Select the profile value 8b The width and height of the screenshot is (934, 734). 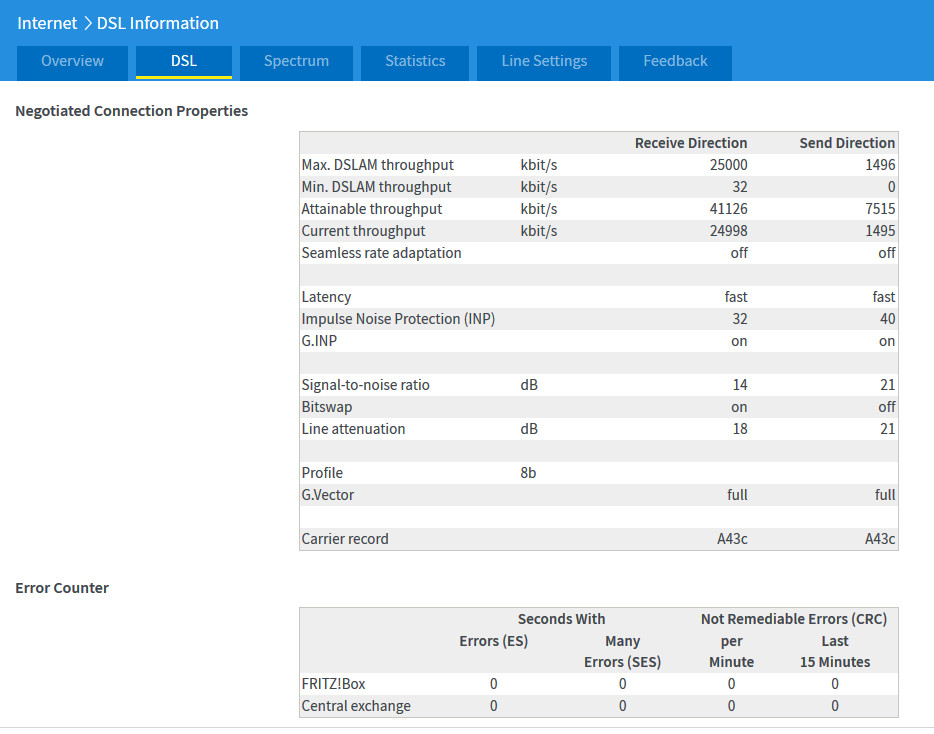point(528,473)
